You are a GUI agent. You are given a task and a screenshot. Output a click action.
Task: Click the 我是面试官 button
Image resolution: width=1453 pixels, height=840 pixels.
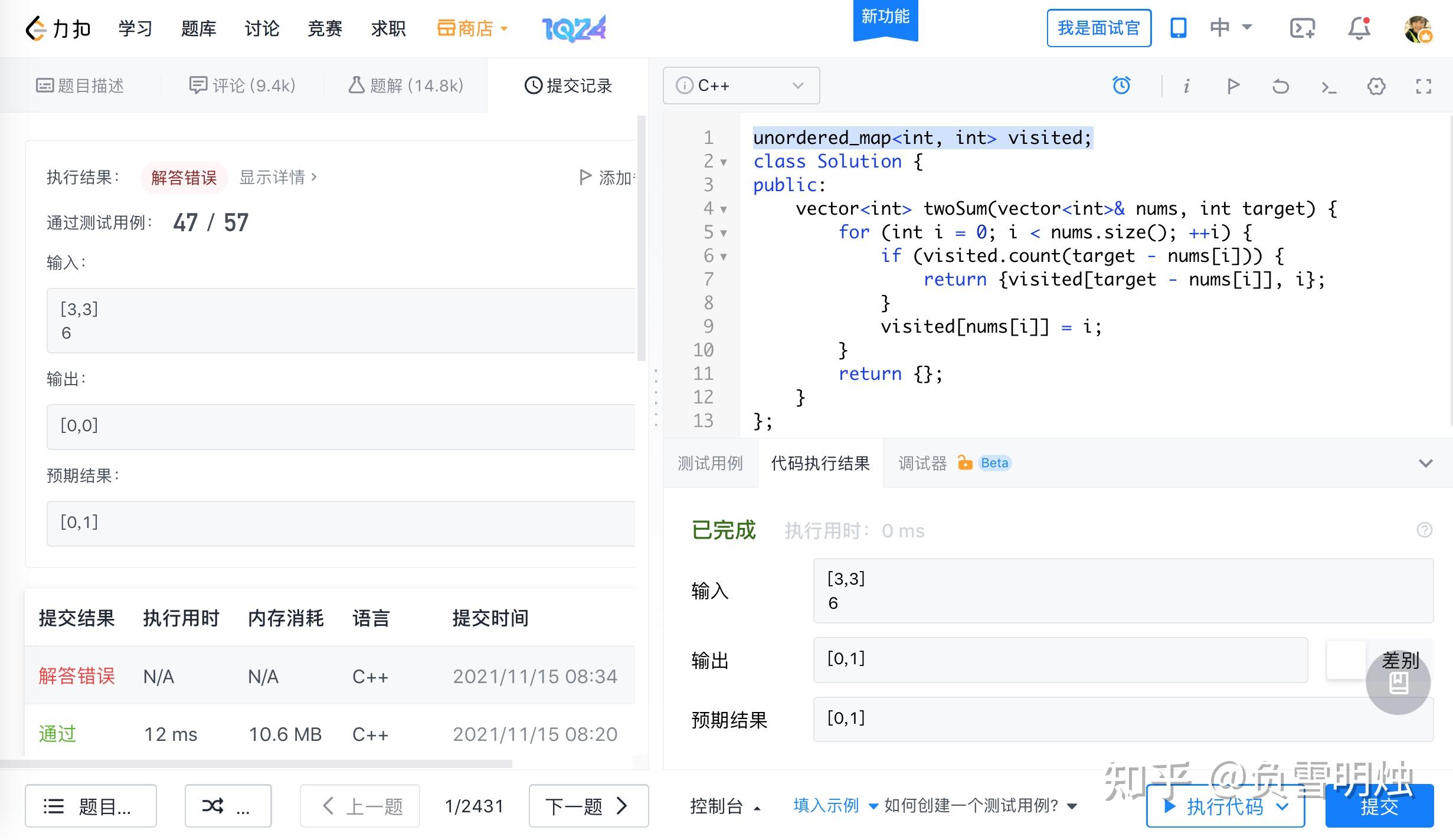pyautogui.click(x=1098, y=28)
